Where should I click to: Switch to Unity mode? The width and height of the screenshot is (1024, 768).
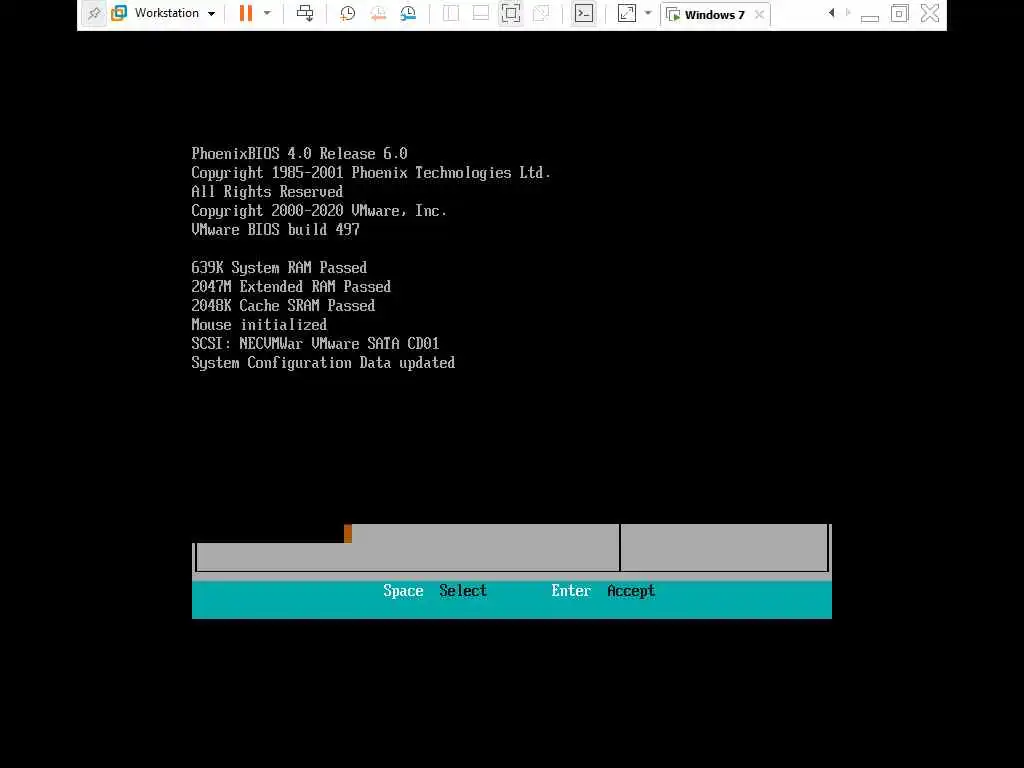541,13
